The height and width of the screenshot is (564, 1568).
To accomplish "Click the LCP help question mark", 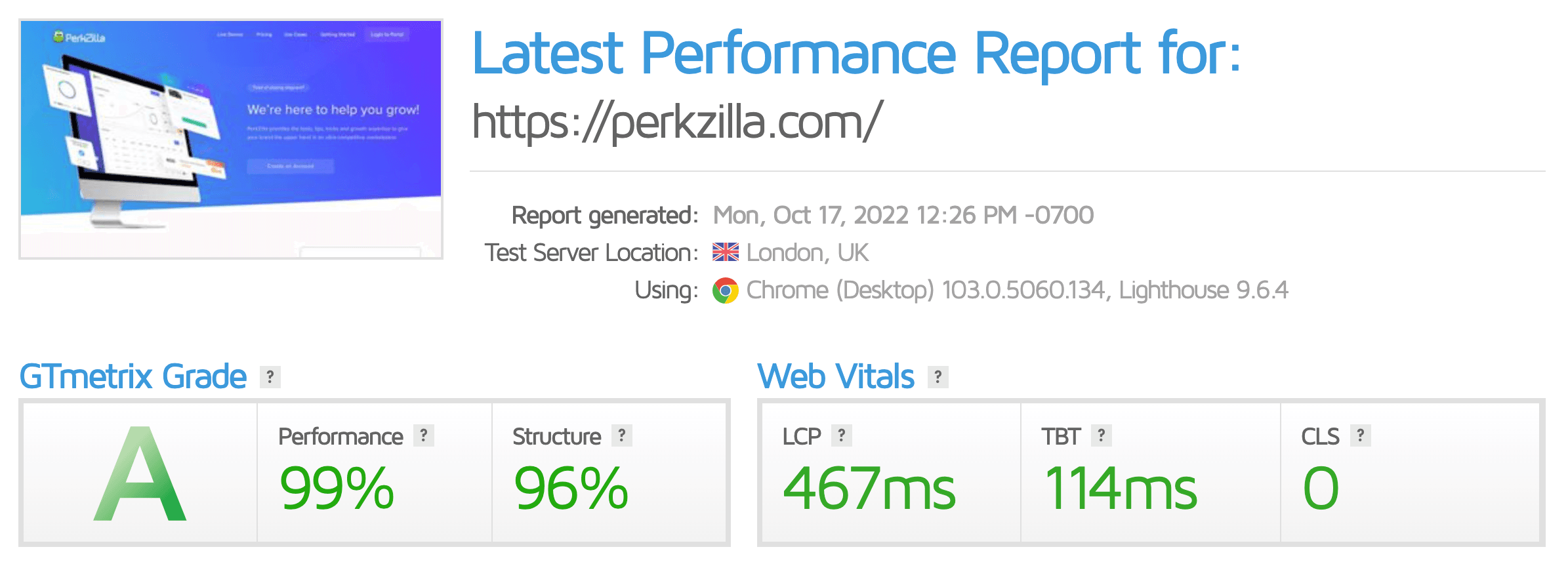I will [x=841, y=435].
